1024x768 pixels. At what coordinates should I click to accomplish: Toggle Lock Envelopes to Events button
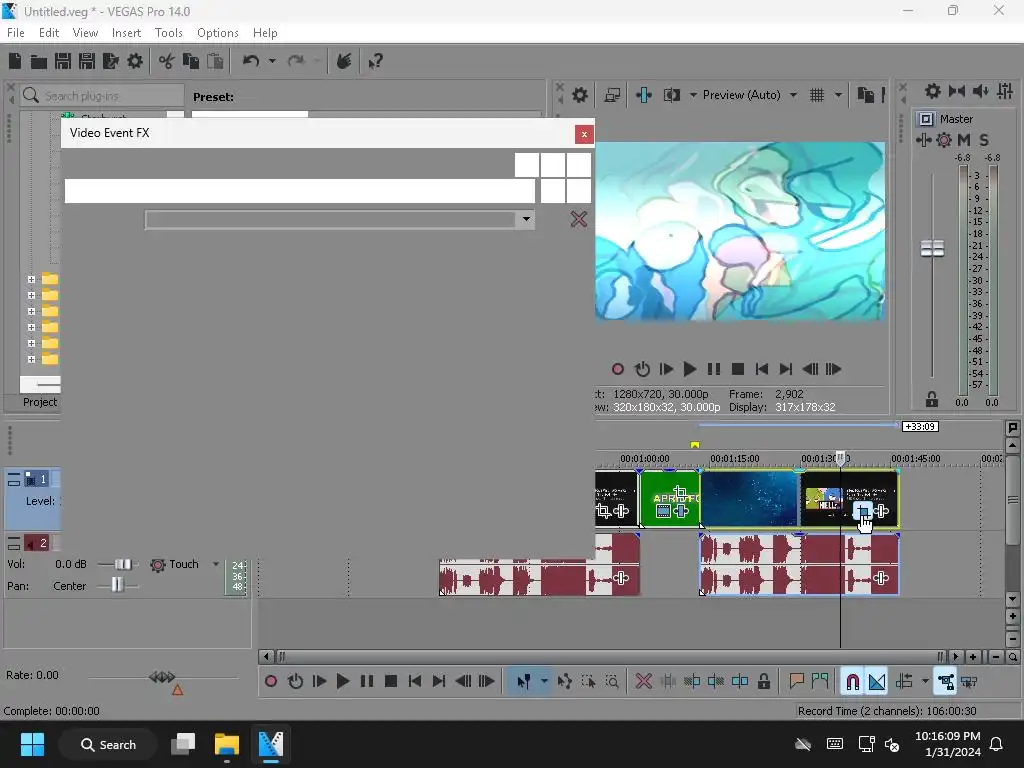click(946, 682)
